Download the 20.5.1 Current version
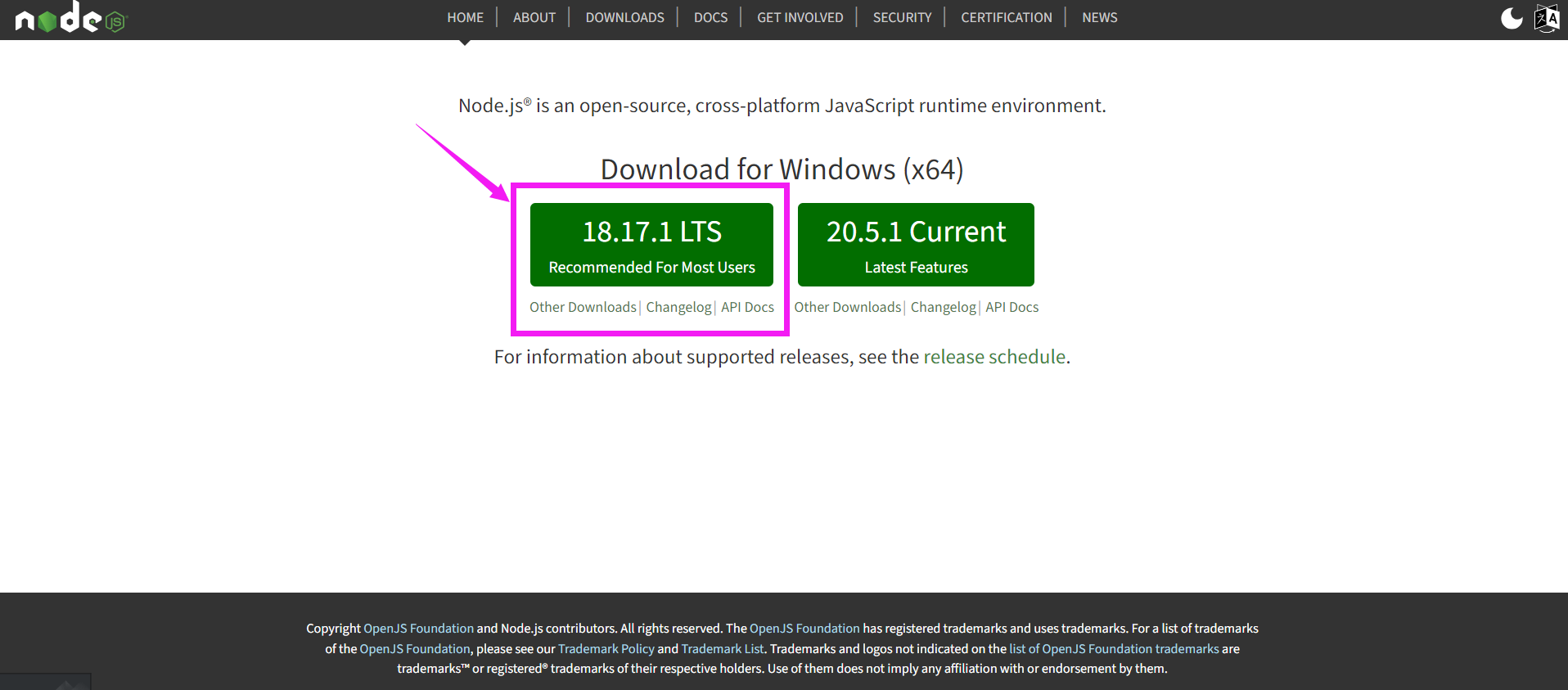Image resolution: width=1568 pixels, height=690 pixels. point(916,245)
